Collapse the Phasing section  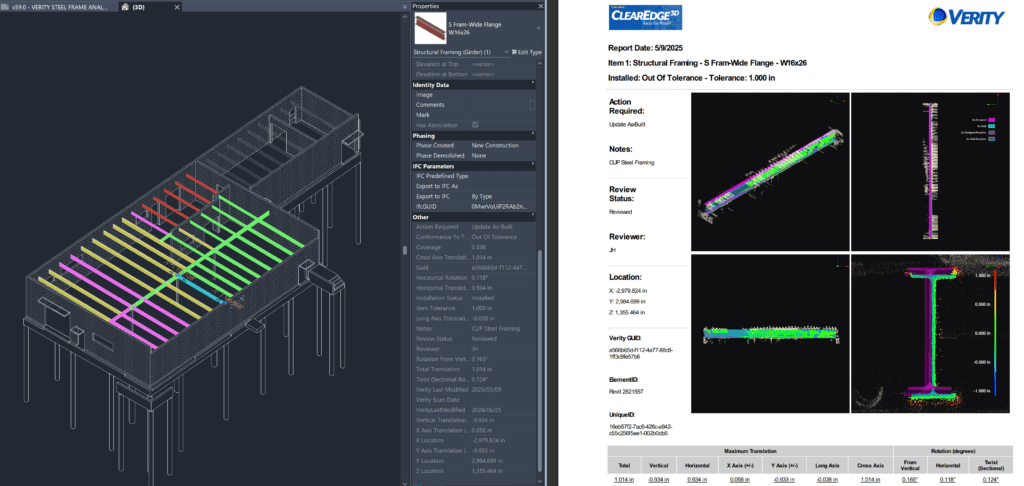coord(534,135)
